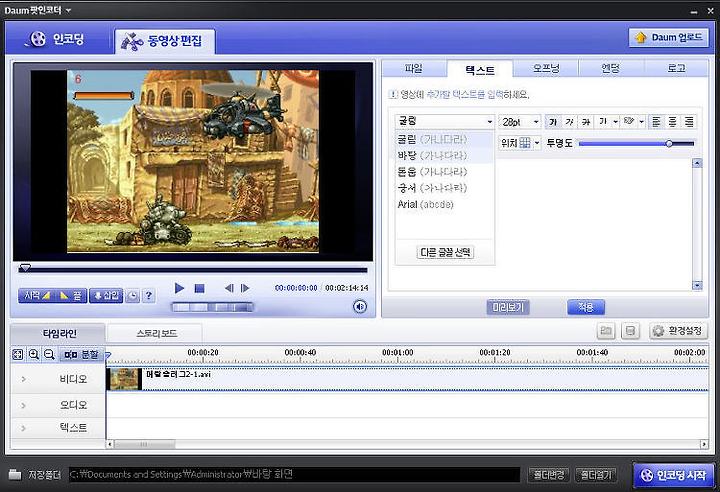Open the 오프닝 tab

(x=546, y=69)
